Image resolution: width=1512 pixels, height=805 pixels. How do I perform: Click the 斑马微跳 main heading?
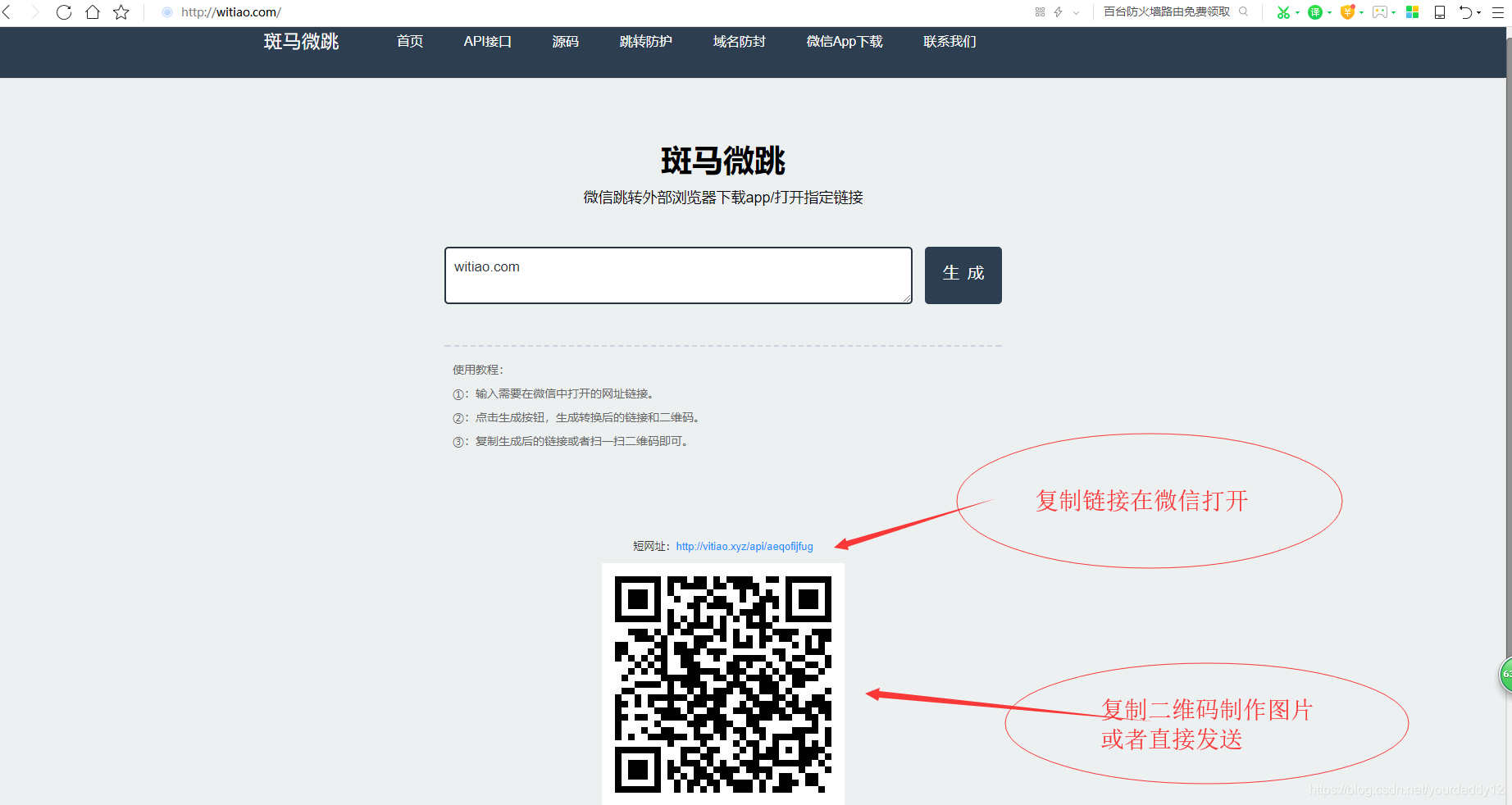click(723, 161)
